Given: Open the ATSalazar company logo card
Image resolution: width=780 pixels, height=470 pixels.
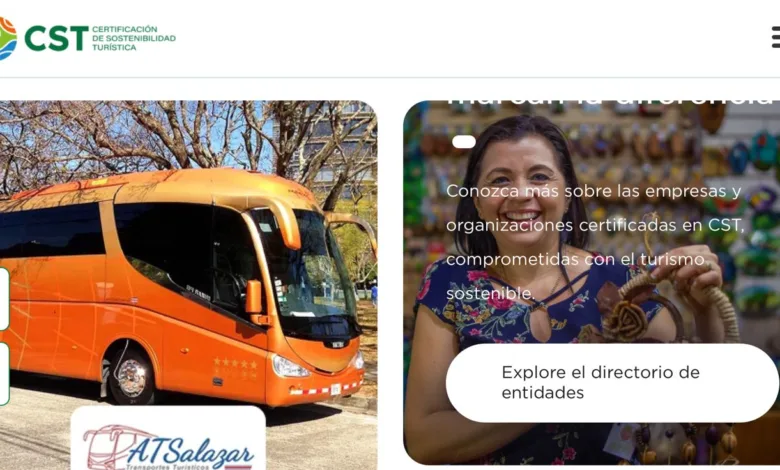Looking at the screenshot, I should (168, 438).
